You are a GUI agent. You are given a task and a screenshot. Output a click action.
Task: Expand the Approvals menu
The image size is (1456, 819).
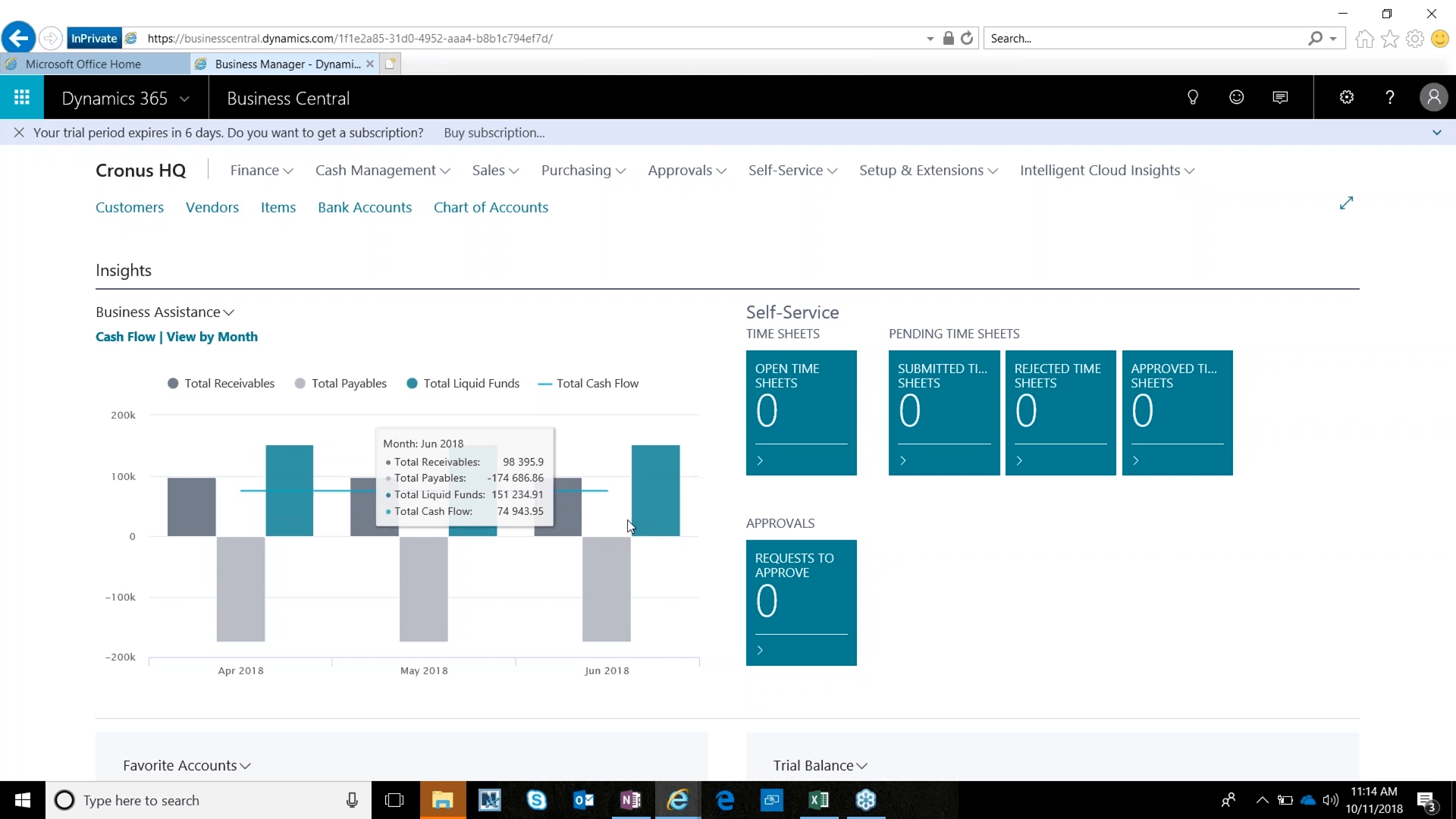[687, 171]
